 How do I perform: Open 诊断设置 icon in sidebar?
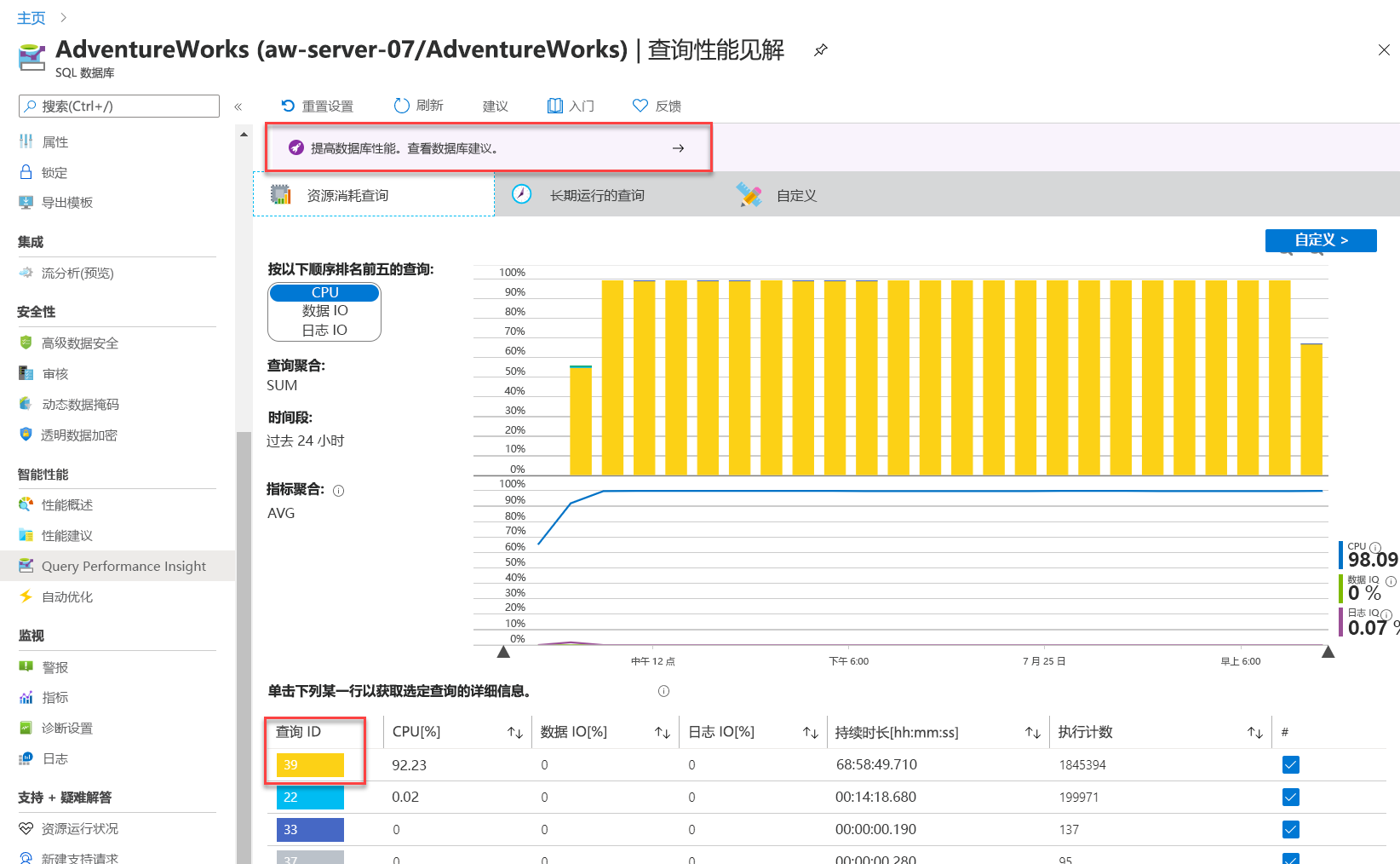pos(26,728)
